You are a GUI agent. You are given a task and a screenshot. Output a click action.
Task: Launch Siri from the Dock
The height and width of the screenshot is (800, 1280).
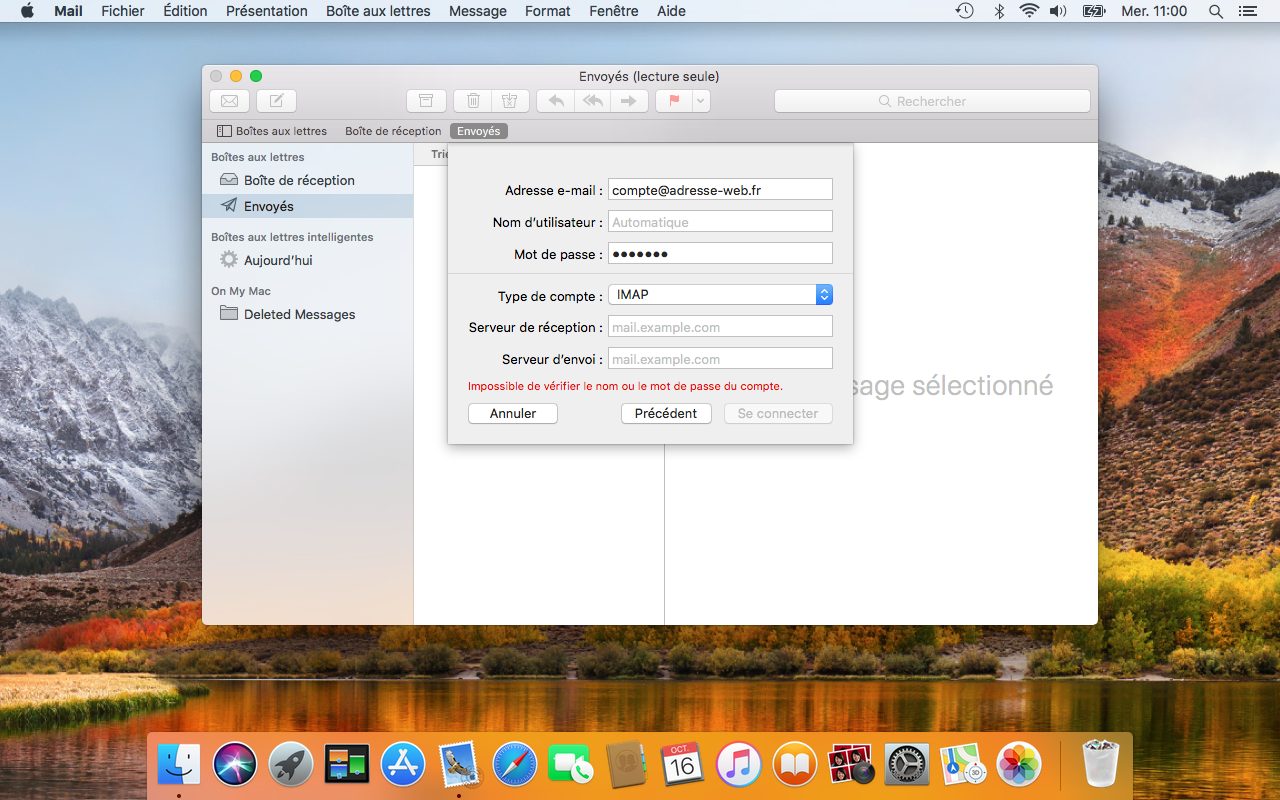(x=236, y=765)
